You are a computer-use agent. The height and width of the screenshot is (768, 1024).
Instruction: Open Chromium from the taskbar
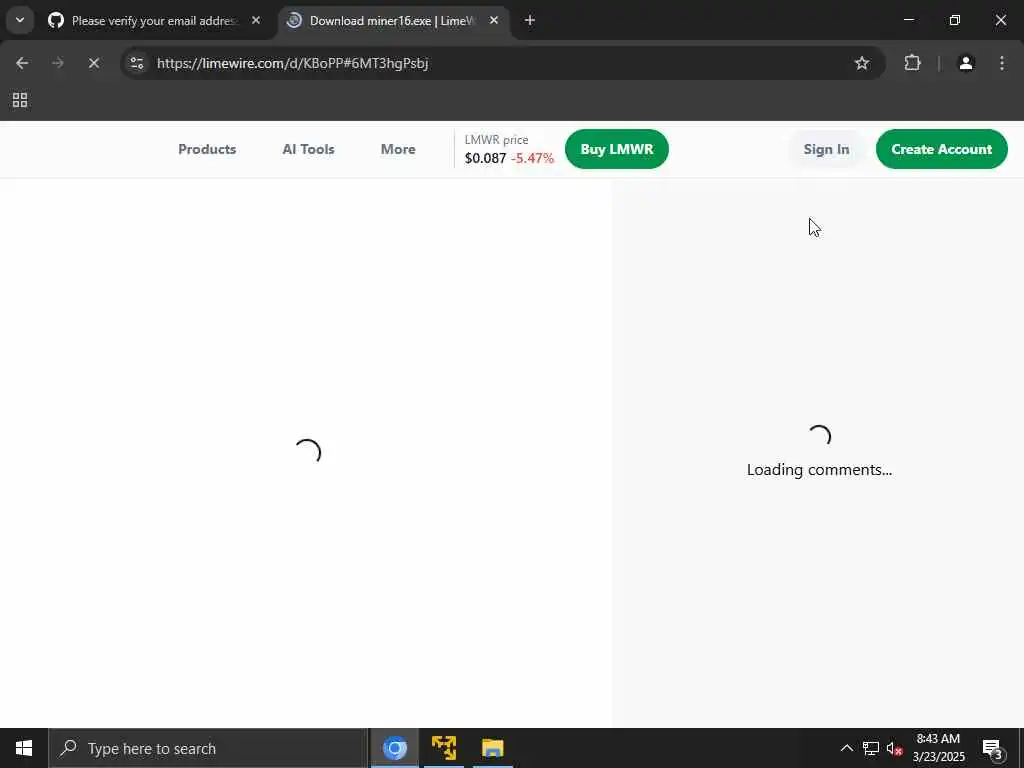[394, 748]
